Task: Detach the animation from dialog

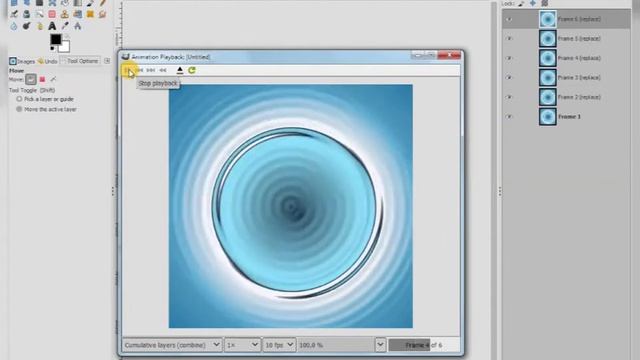Action: [x=180, y=70]
